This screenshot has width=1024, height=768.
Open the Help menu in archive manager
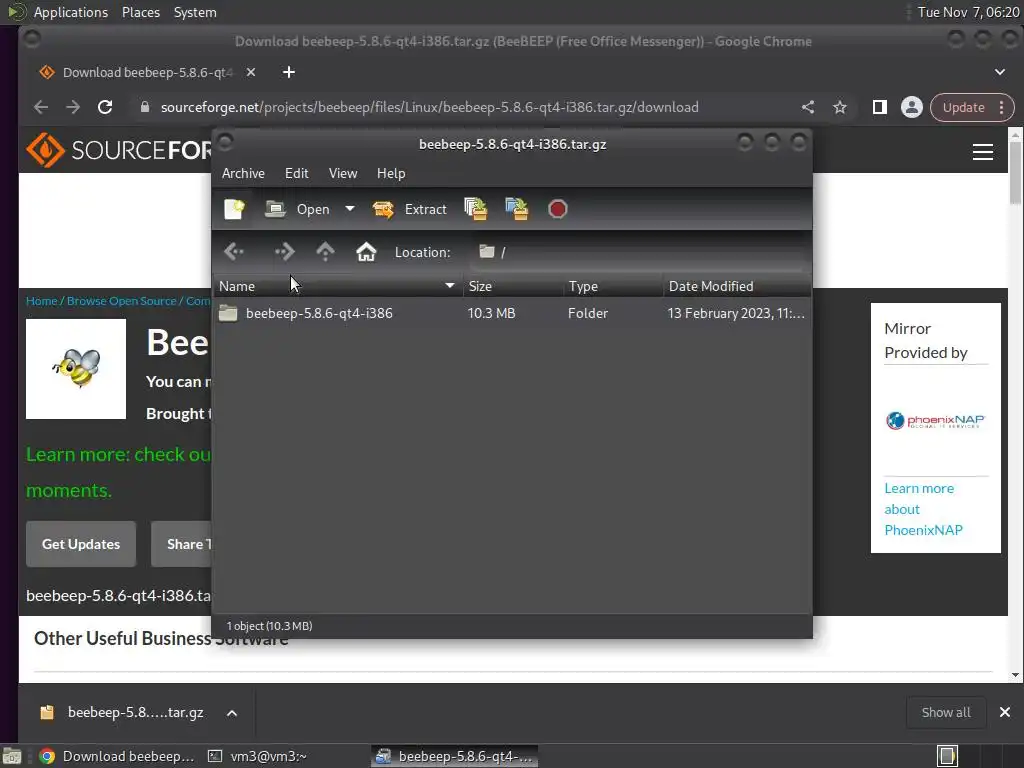(391, 173)
